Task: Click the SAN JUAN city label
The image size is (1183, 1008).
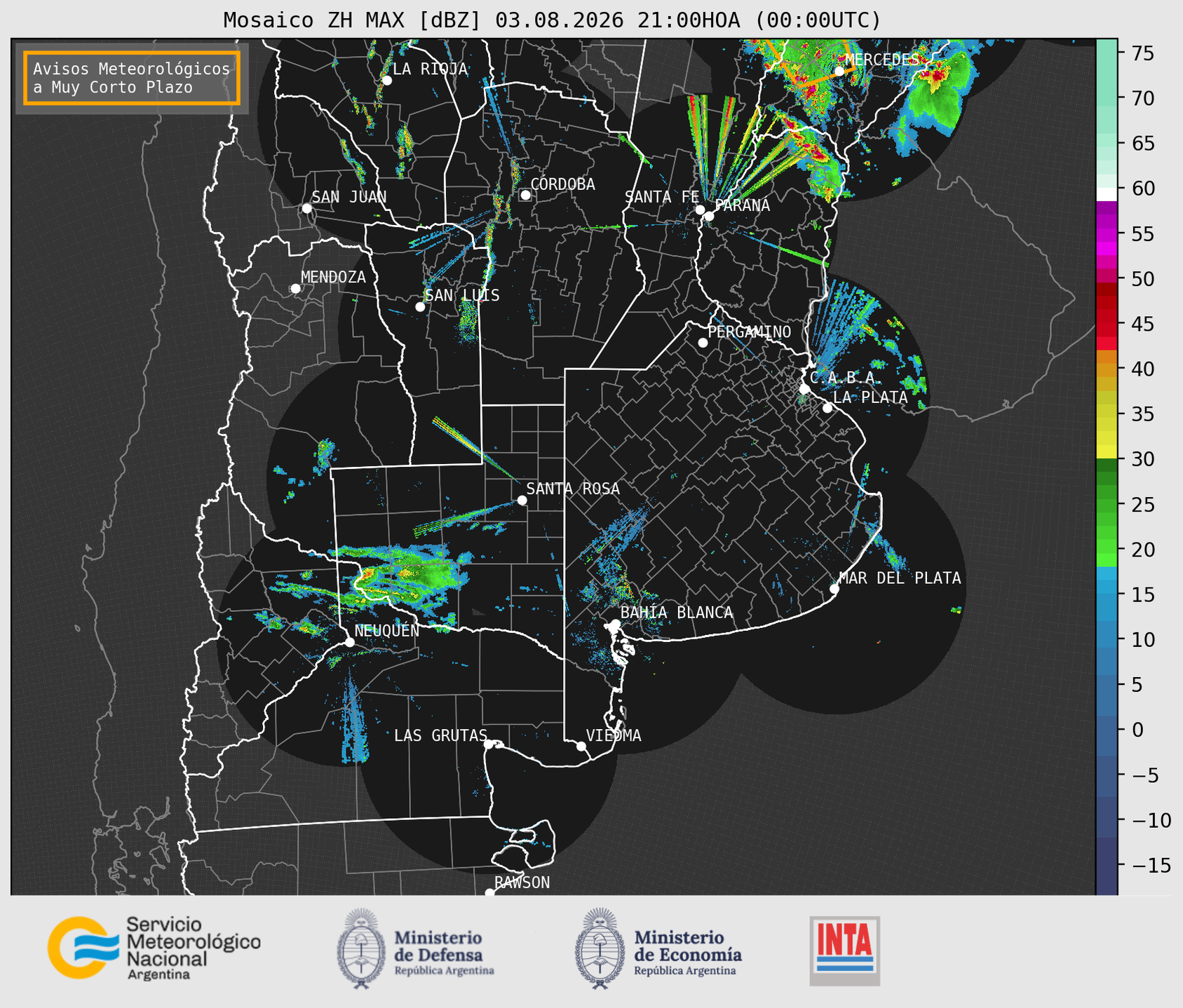Action: tap(349, 197)
